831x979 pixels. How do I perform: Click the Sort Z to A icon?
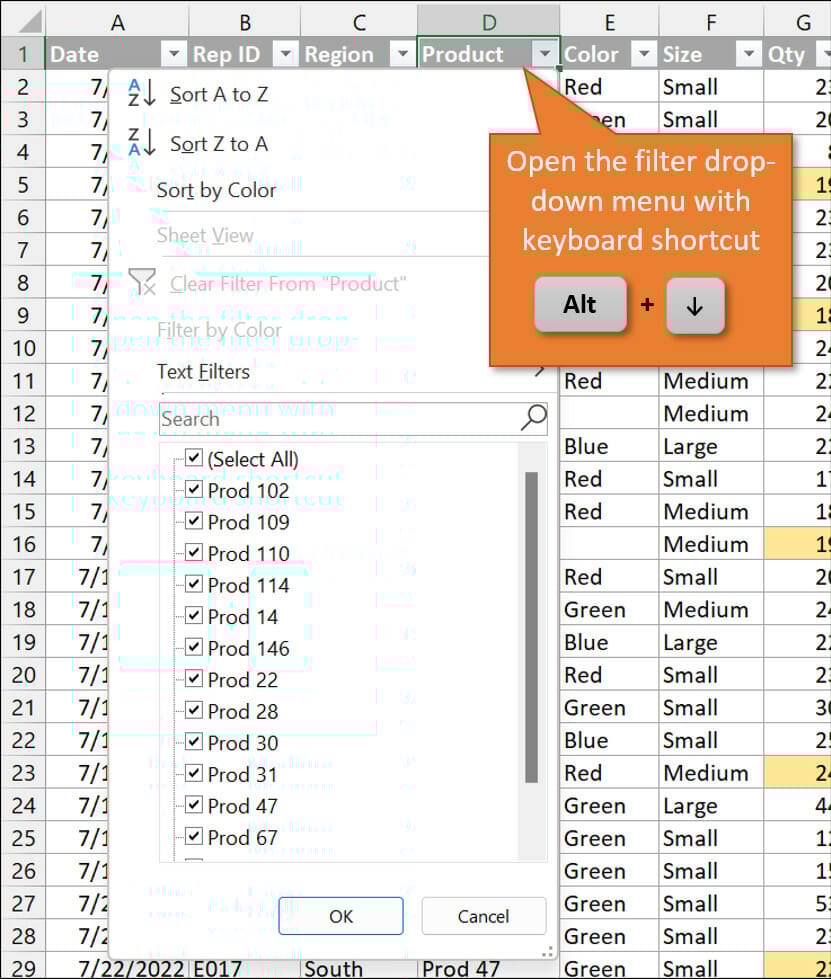click(x=141, y=144)
